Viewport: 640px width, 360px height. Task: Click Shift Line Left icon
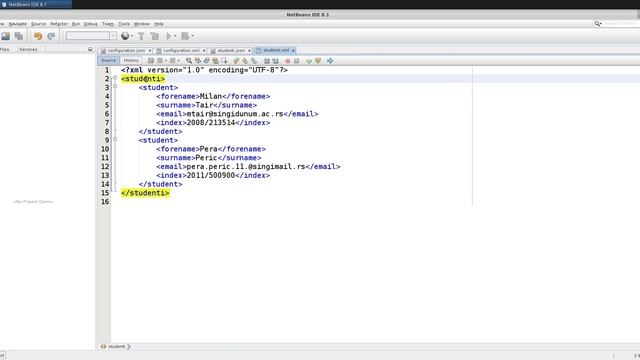[267, 61]
